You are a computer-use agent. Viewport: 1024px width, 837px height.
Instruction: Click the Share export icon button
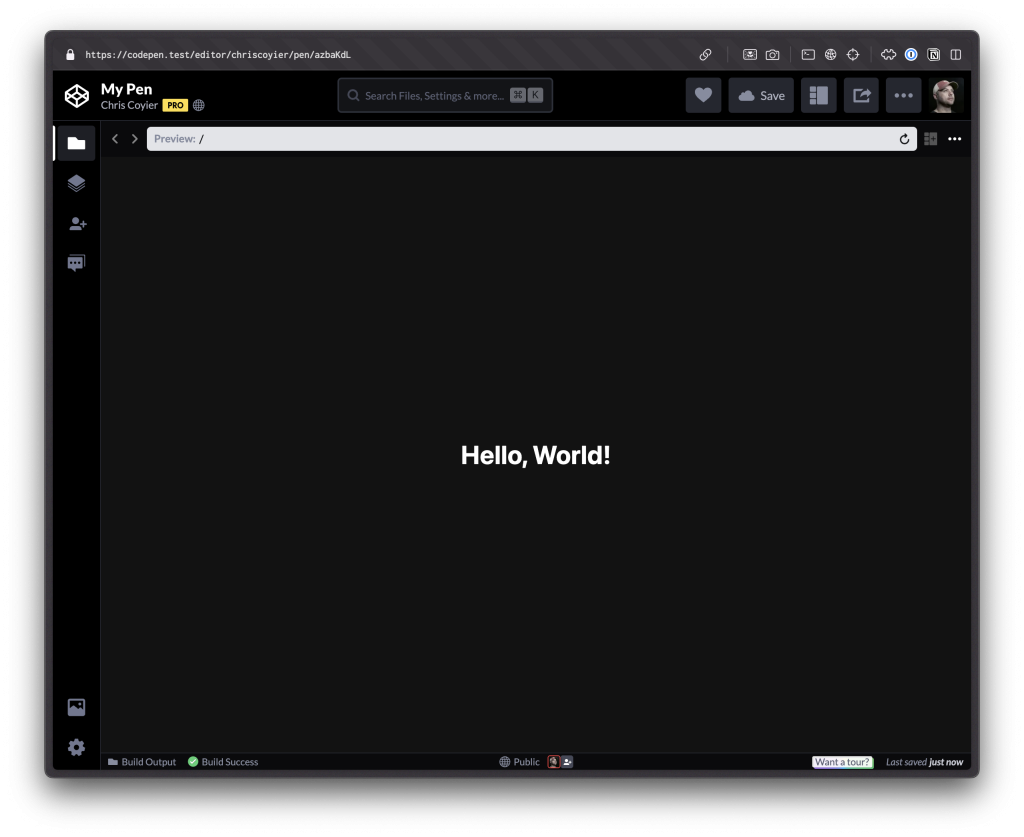coord(861,96)
